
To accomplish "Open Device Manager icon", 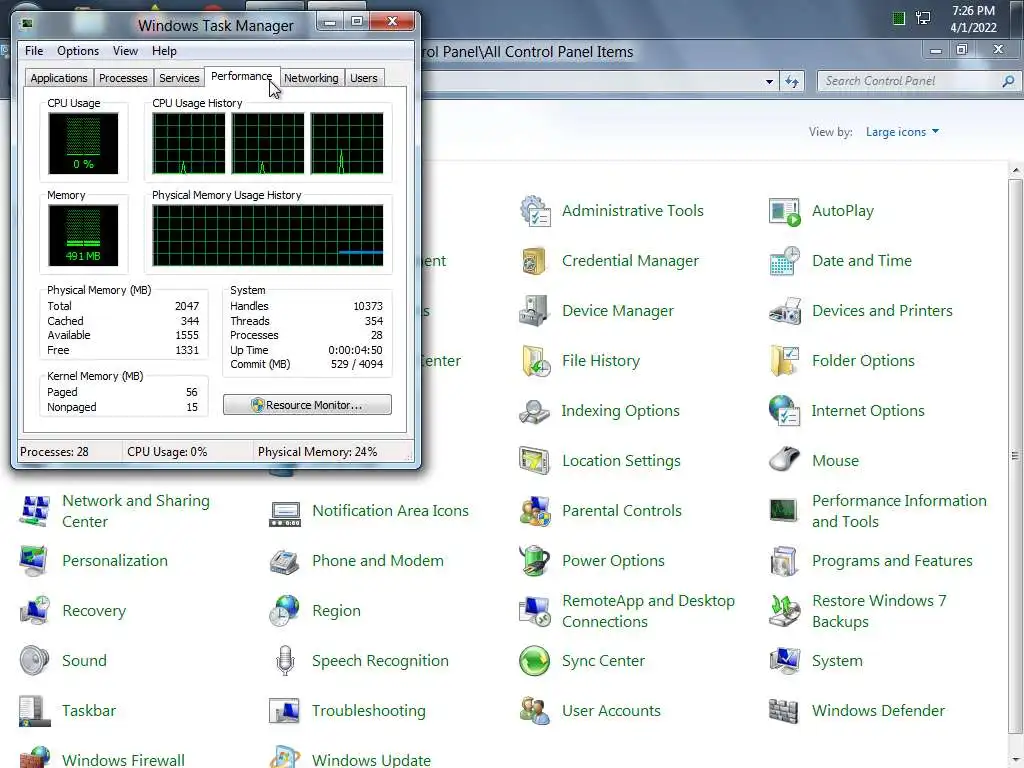I will point(535,311).
